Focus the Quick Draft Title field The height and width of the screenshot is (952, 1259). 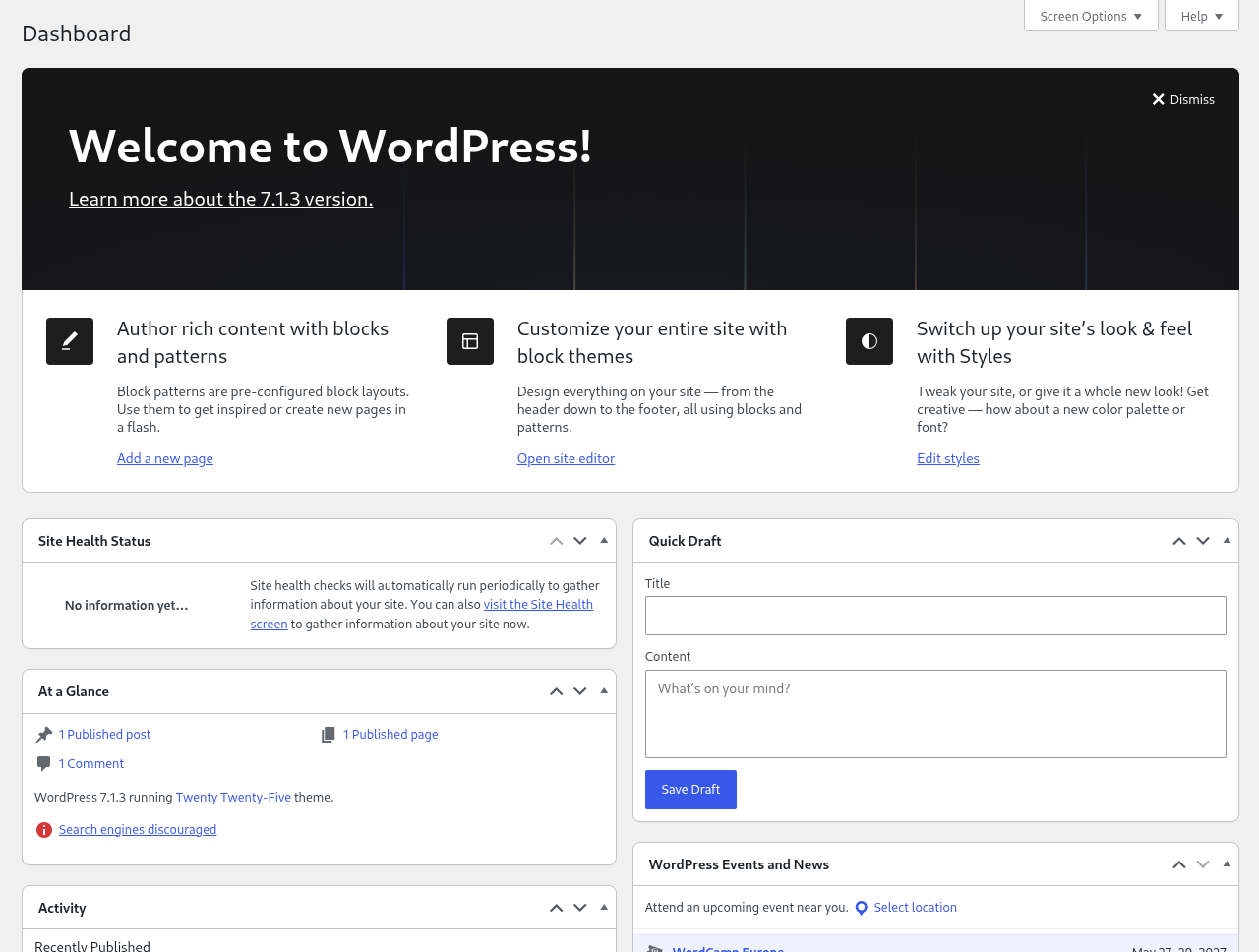click(x=935, y=616)
